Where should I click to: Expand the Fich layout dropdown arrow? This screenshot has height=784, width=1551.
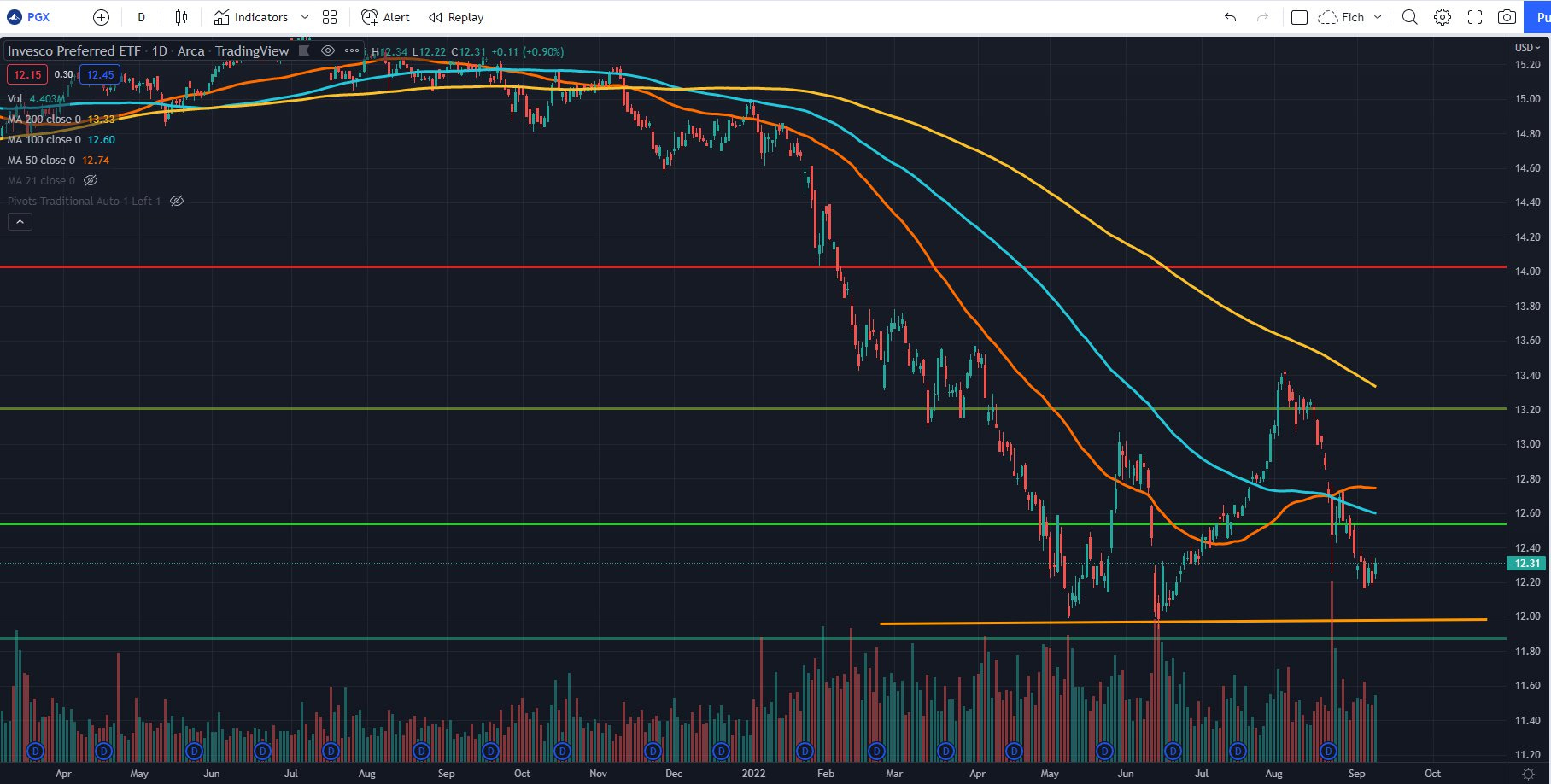click(x=1378, y=17)
